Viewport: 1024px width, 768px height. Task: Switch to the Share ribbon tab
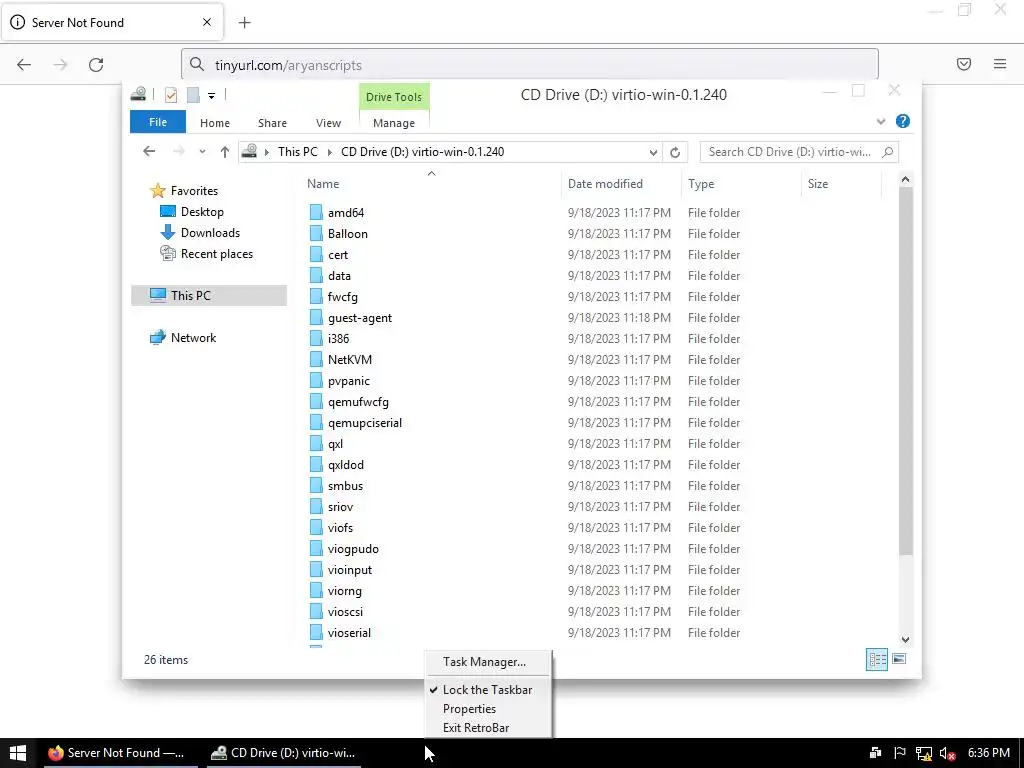[x=272, y=123]
